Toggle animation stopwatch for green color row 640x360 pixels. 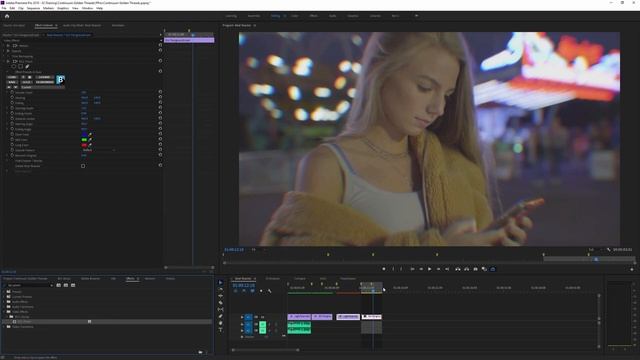pyautogui.click(x=12, y=140)
